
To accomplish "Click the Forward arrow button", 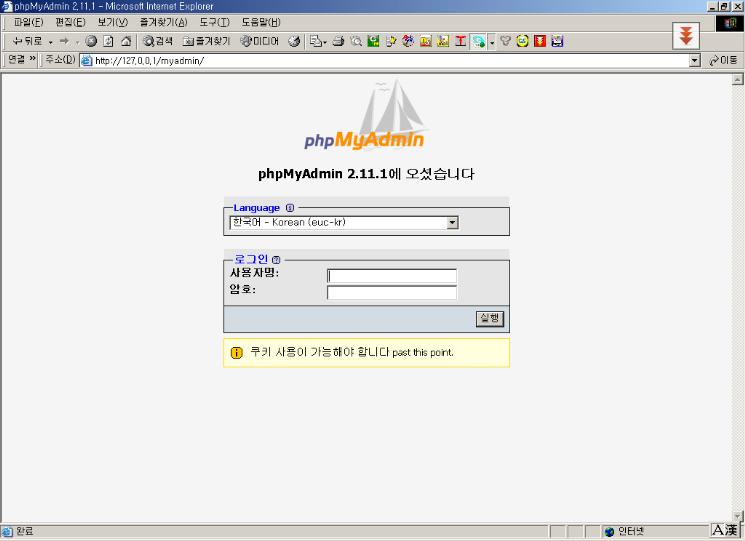I will pos(64,41).
